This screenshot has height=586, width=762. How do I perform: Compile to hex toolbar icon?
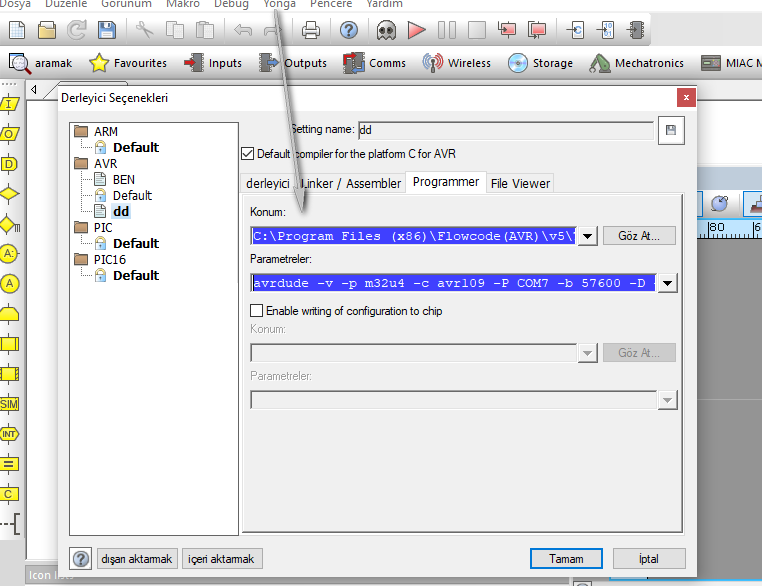pos(606,30)
